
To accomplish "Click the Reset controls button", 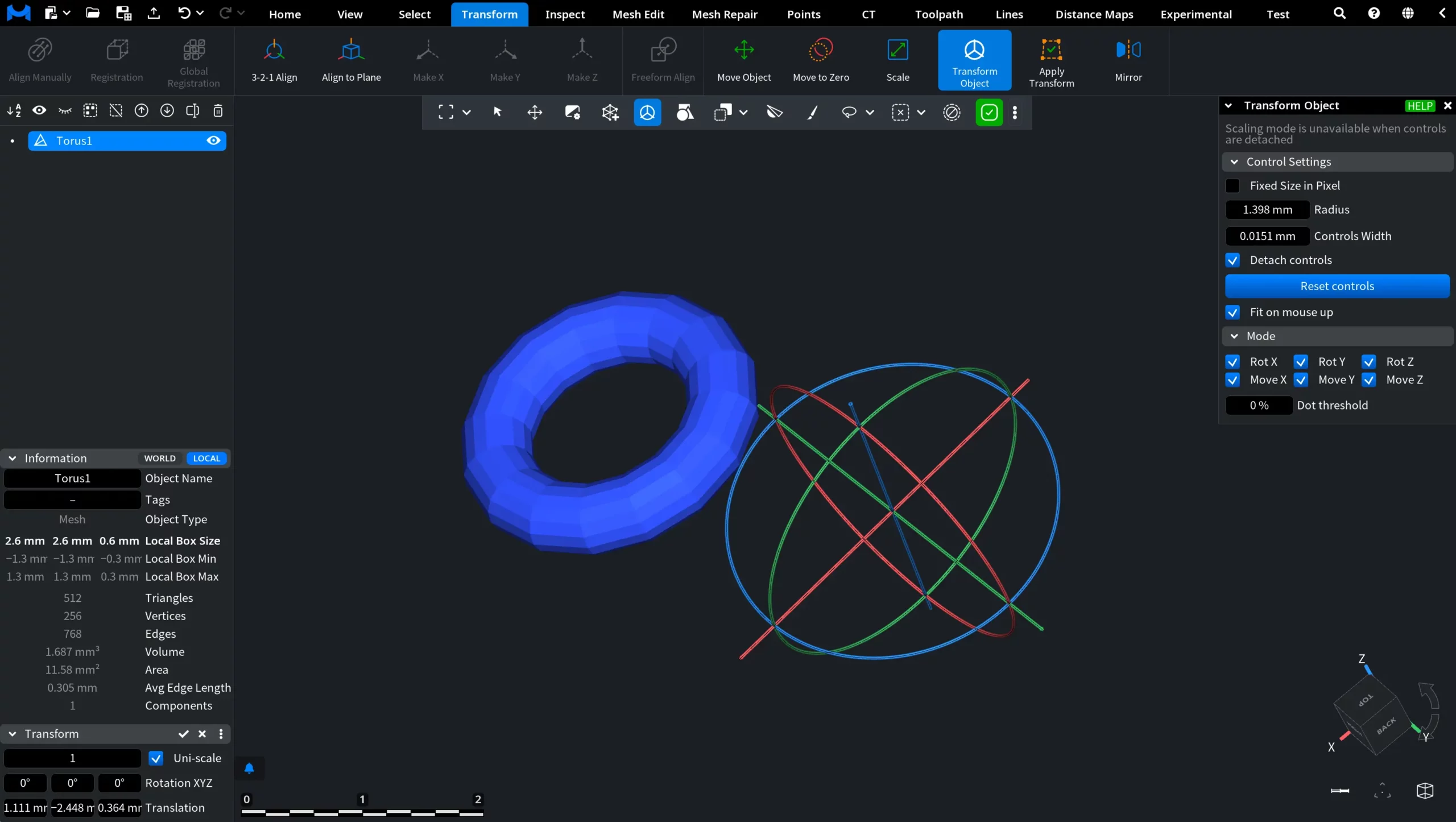I will 1337,286.
